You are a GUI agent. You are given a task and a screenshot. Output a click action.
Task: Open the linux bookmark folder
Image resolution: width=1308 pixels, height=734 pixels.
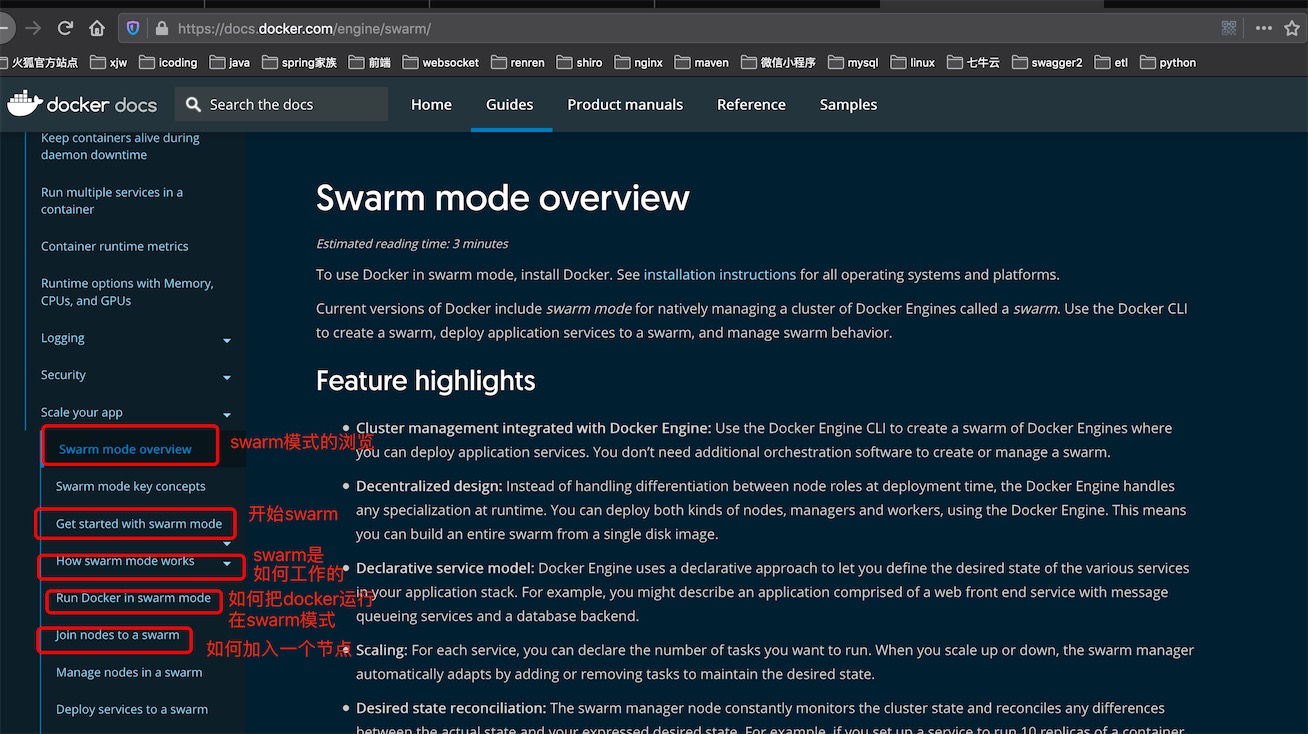click(913, 62)
